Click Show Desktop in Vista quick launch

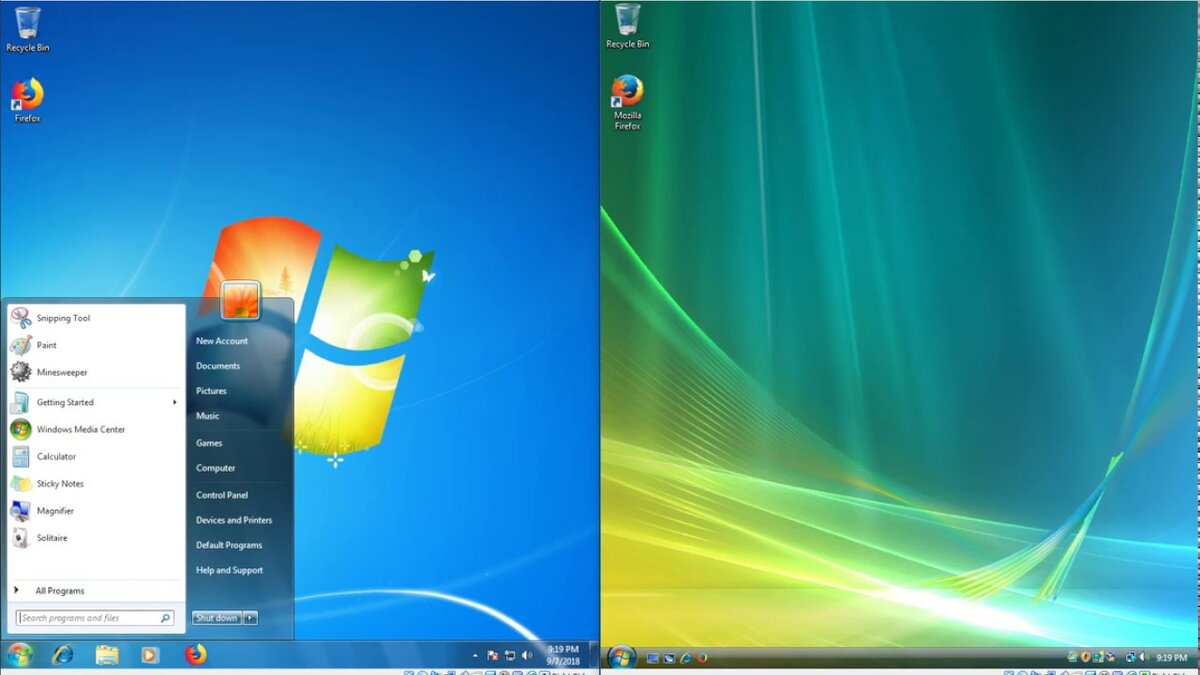pos(652,658)
